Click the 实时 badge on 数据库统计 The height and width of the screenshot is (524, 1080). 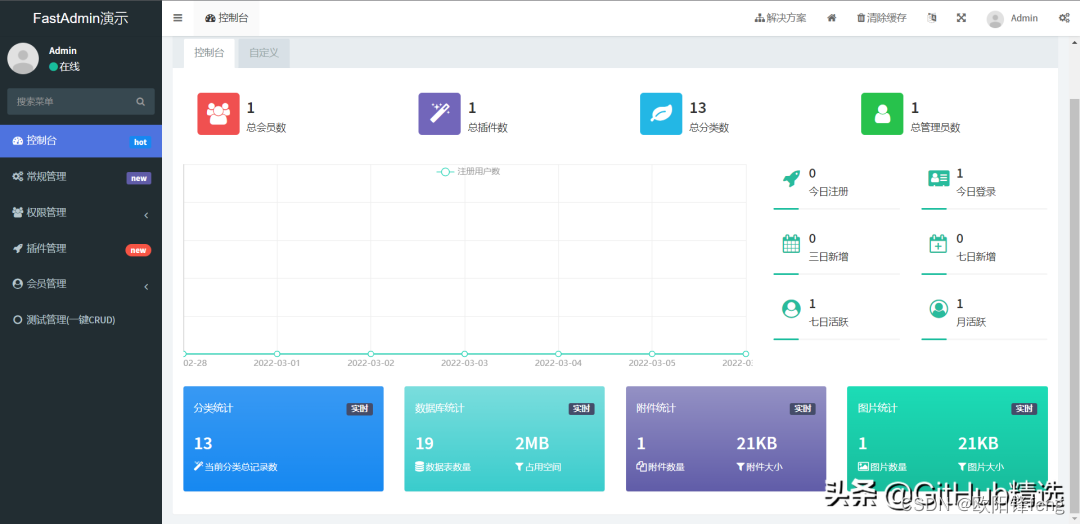point(581,409)
